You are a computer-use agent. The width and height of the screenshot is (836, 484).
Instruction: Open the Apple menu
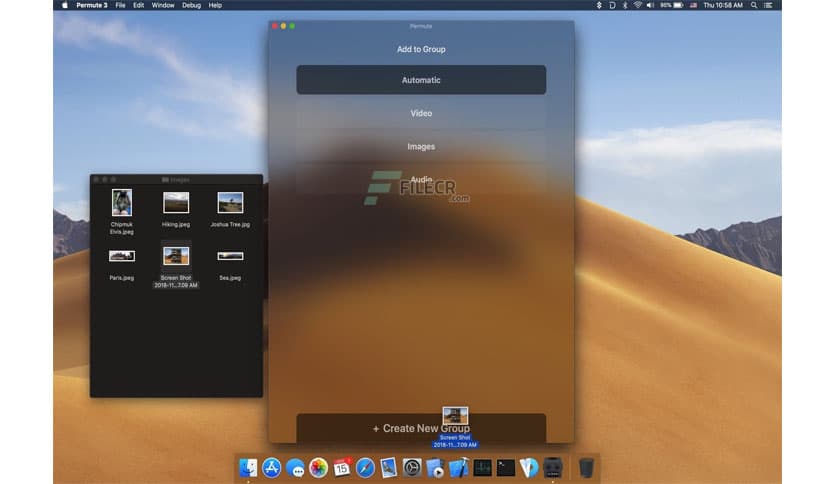point(65,5)
